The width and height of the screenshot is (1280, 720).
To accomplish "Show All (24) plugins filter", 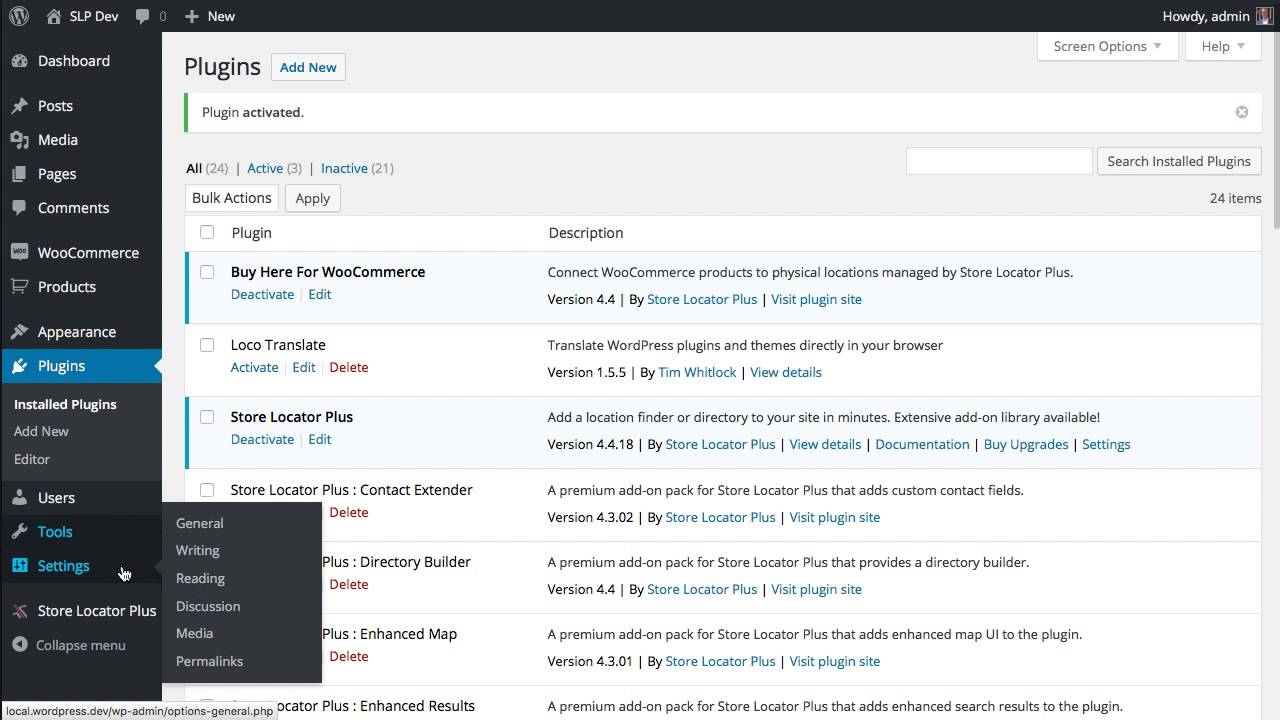I will [207, 168].
